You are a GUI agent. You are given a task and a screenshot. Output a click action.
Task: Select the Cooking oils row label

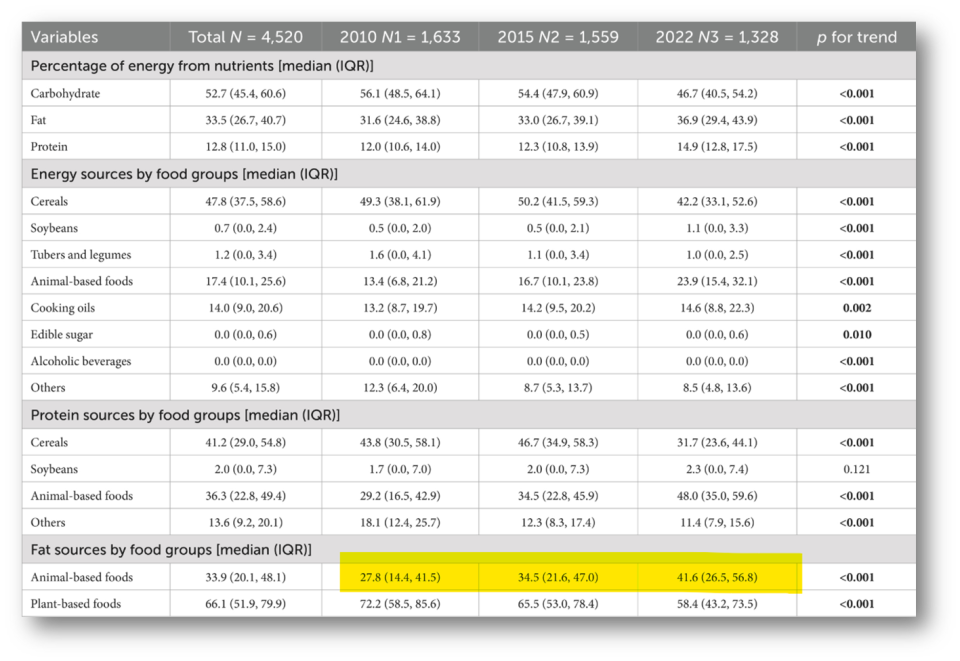(63, 308)
